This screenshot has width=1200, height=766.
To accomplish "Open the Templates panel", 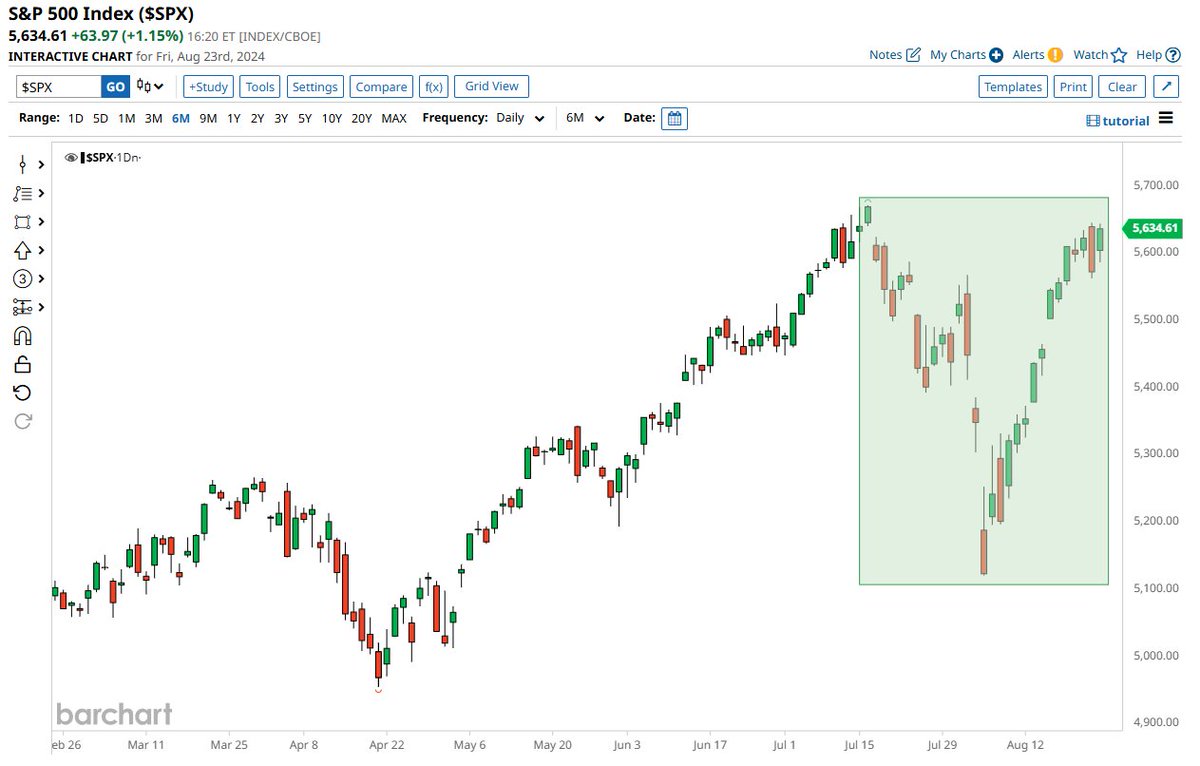I will [1013, 87].
